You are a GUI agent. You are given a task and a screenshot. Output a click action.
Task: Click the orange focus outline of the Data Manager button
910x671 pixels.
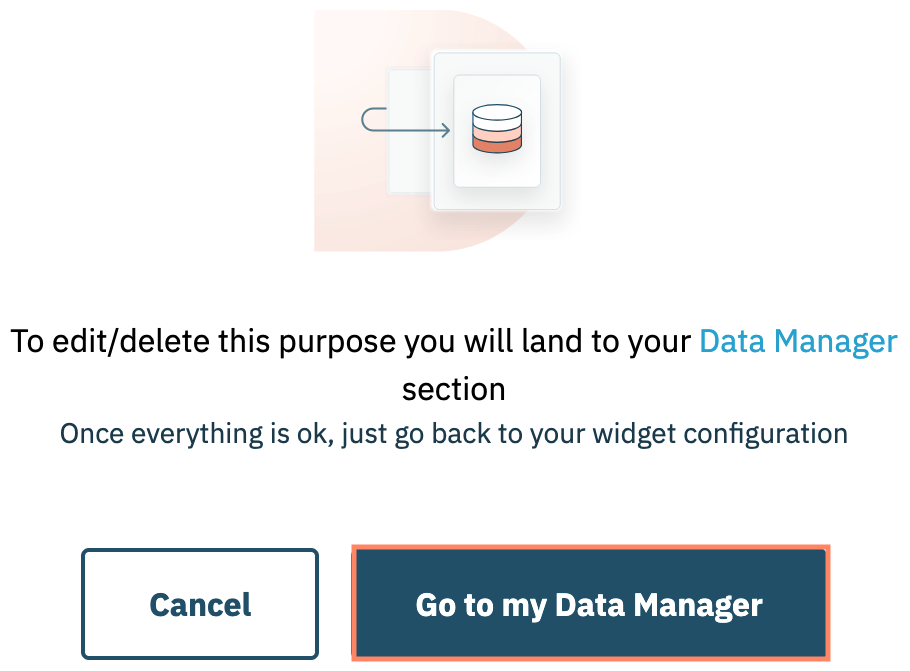point(591,548)
